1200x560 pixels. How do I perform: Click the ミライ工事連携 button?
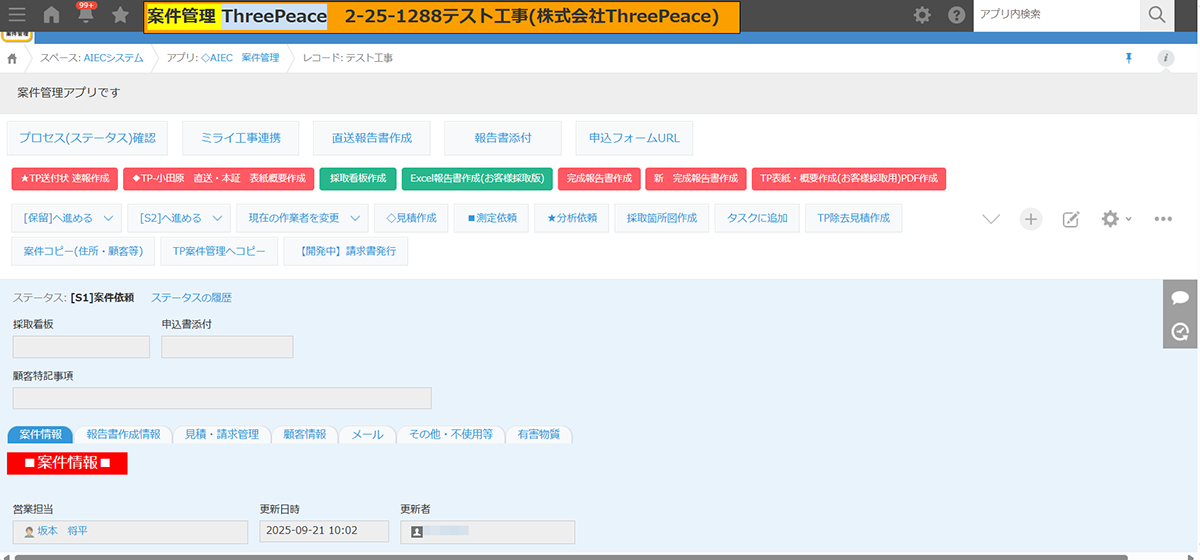coord(240,138)
